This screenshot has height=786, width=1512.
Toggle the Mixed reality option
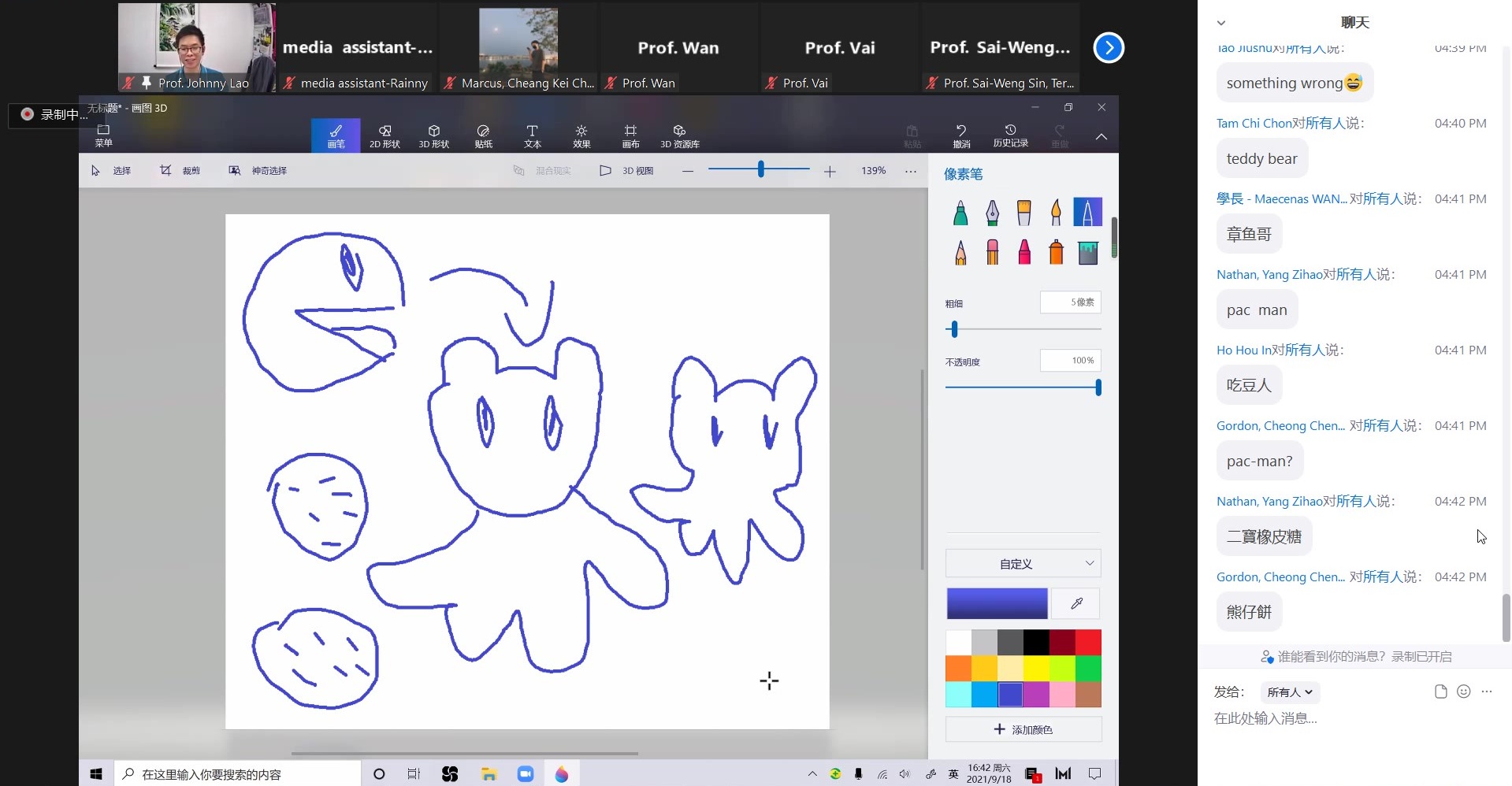coord(542,170)
